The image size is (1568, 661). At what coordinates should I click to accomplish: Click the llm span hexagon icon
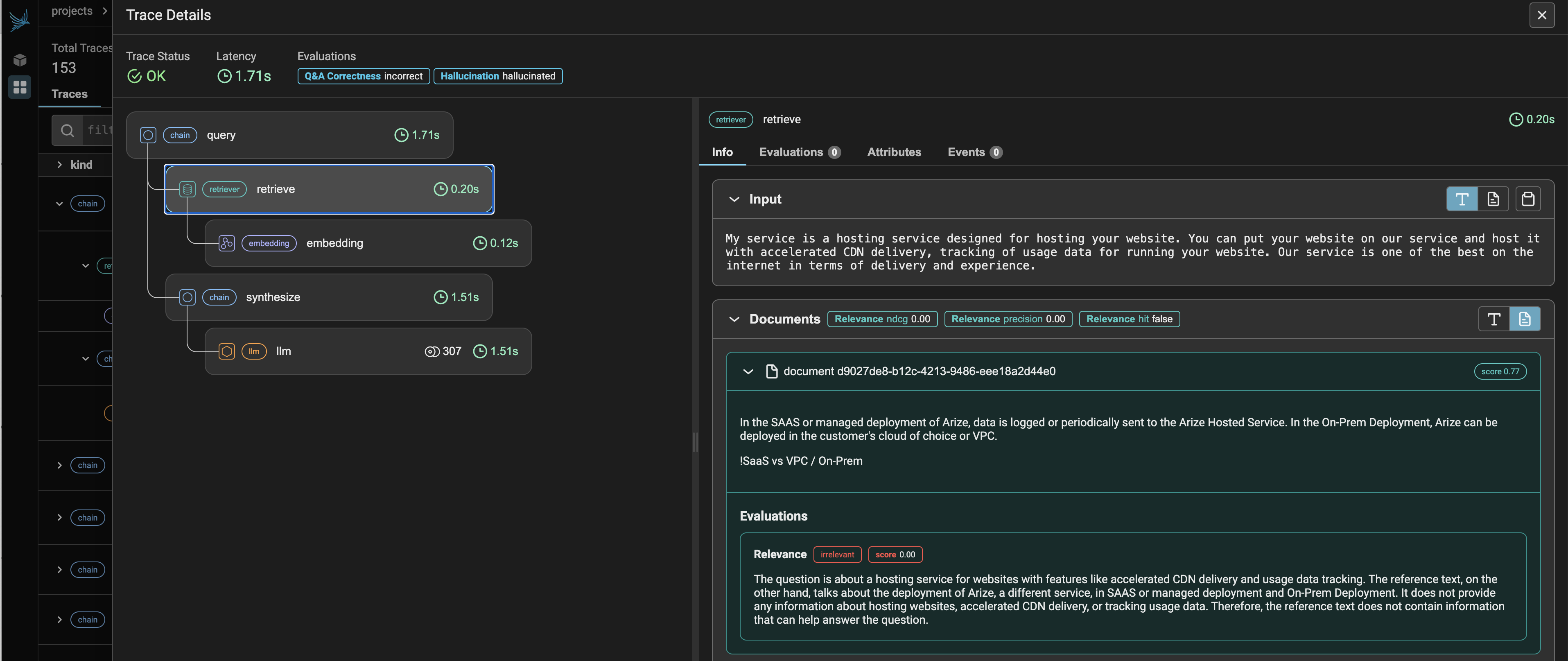226,351
